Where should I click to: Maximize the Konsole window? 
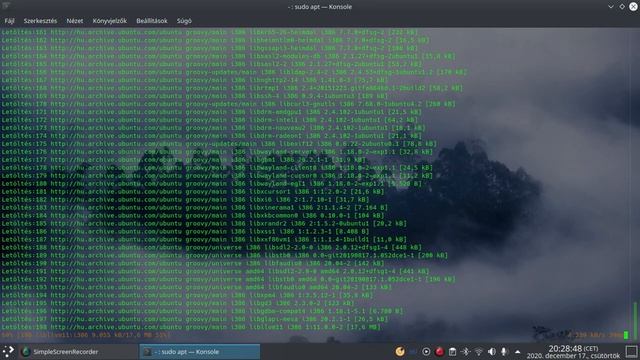(622, 7)
